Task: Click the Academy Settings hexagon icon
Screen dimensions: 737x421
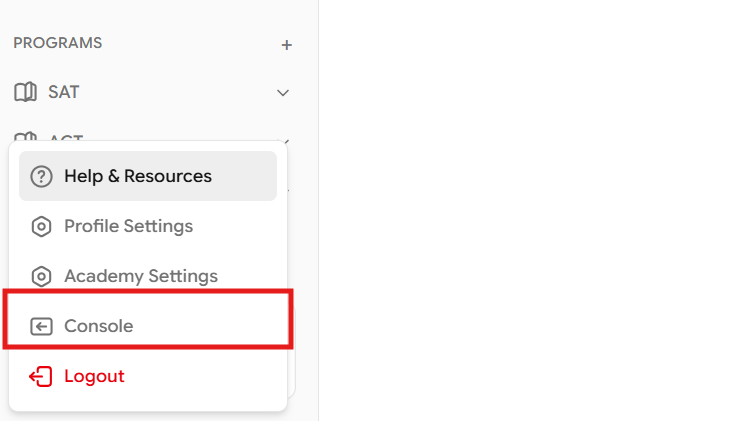Action: point(41,277)
